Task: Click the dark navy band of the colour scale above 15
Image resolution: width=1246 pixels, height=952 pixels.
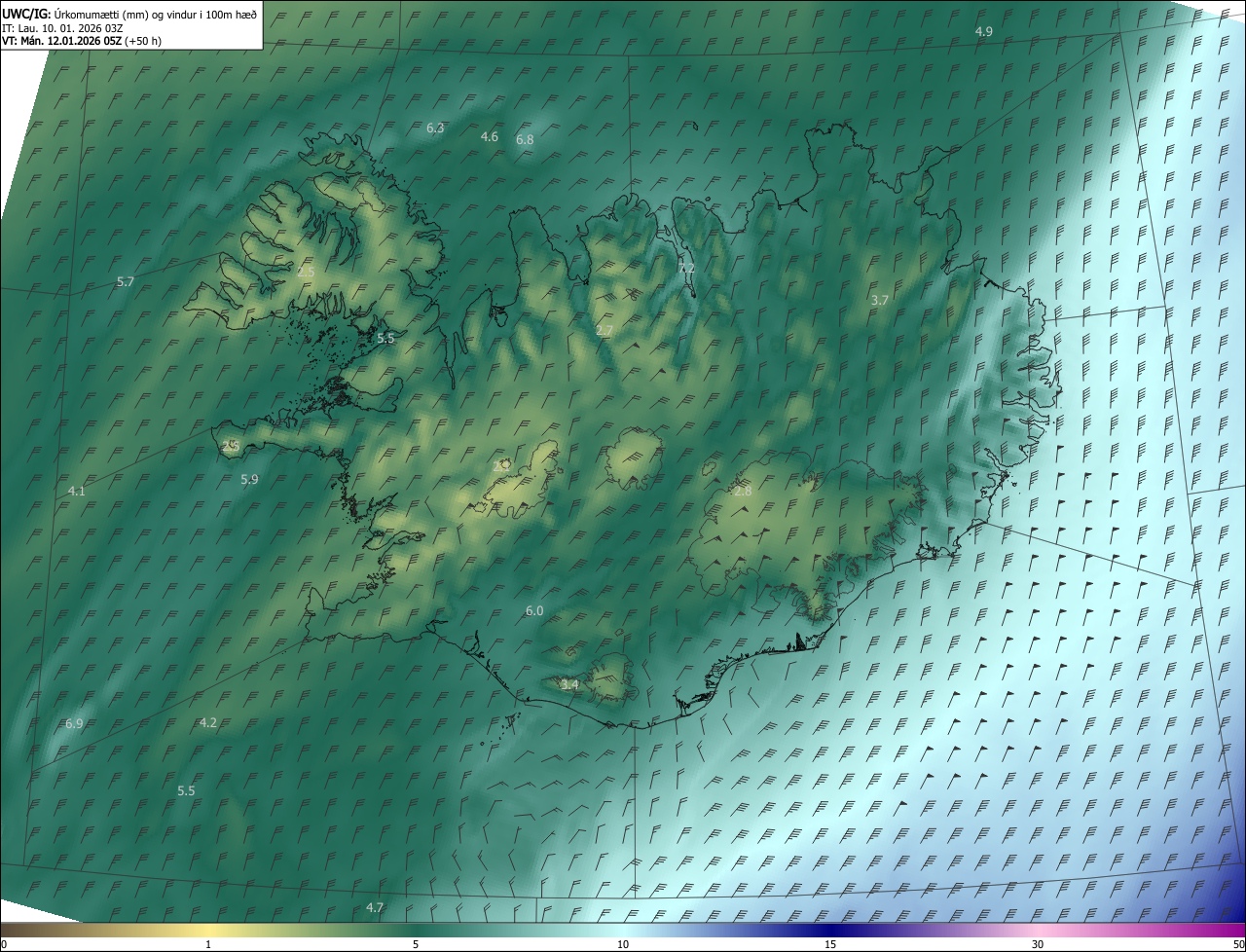Action: click(830, 931)
